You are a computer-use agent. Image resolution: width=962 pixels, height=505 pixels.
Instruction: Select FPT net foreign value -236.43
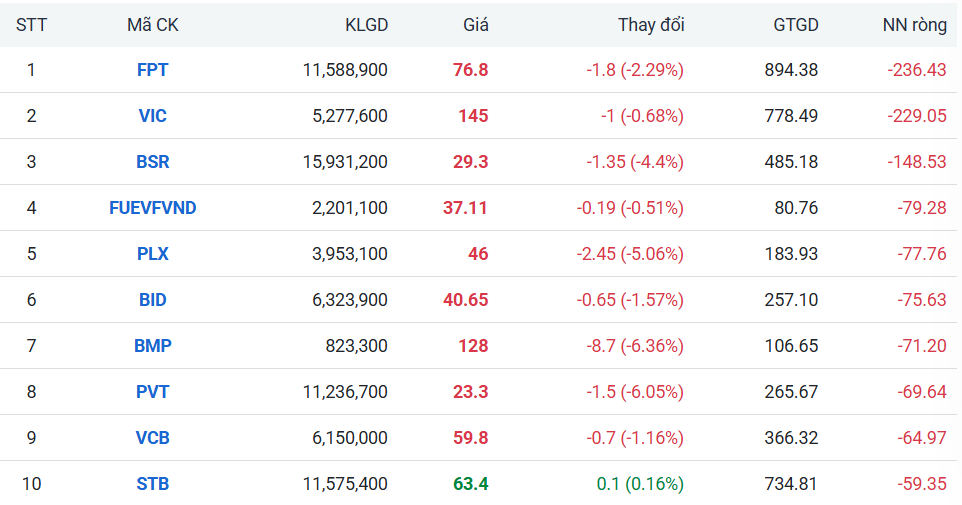coord(917,70)
